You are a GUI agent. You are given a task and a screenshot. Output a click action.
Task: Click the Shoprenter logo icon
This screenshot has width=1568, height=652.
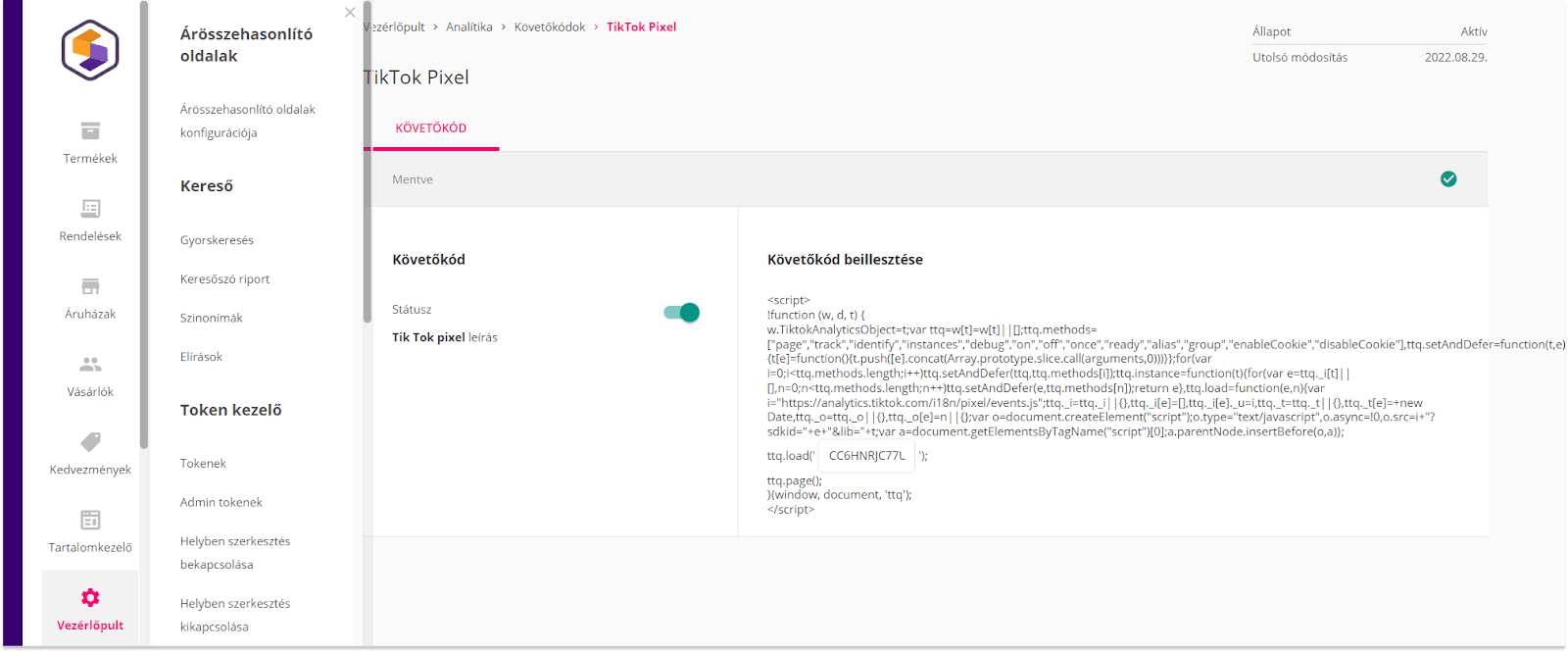(x=90, y=50)
